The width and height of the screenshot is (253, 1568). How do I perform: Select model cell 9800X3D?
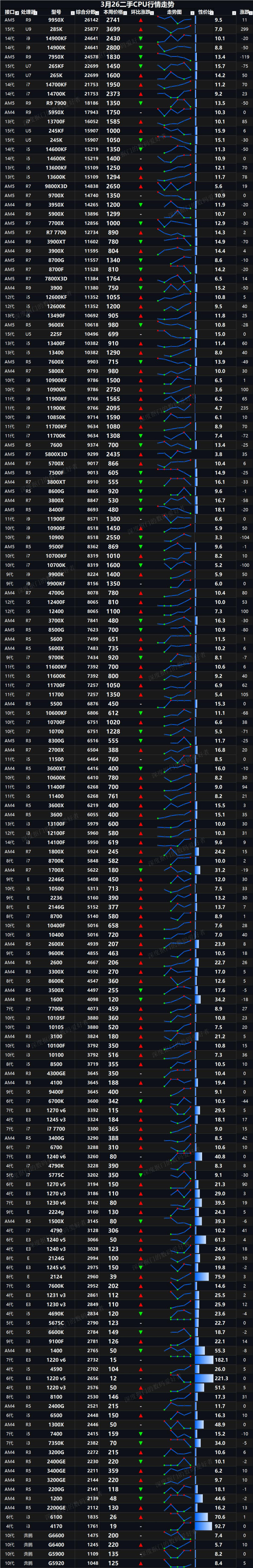pos(56,186)
